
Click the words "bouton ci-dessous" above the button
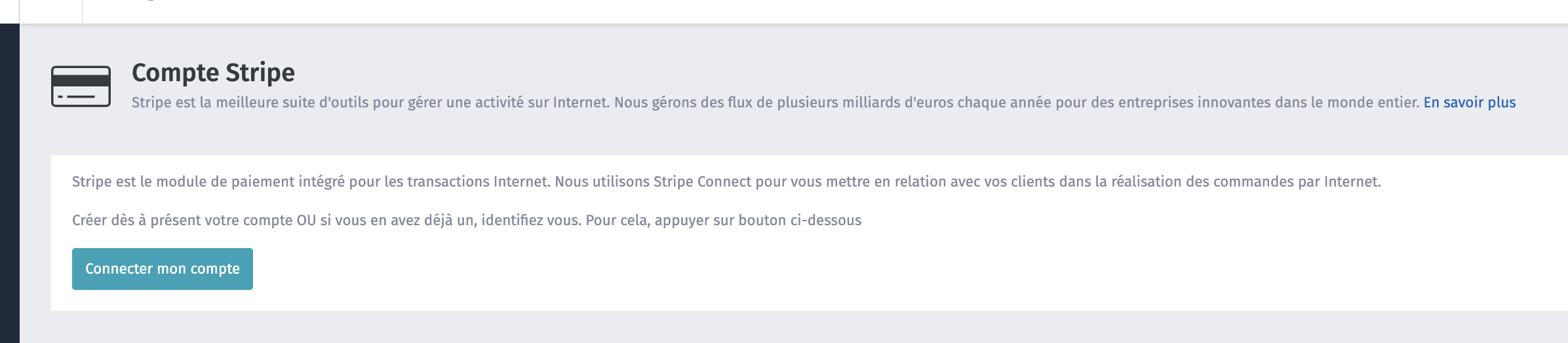pyautogui.click(x=800, y=221)
